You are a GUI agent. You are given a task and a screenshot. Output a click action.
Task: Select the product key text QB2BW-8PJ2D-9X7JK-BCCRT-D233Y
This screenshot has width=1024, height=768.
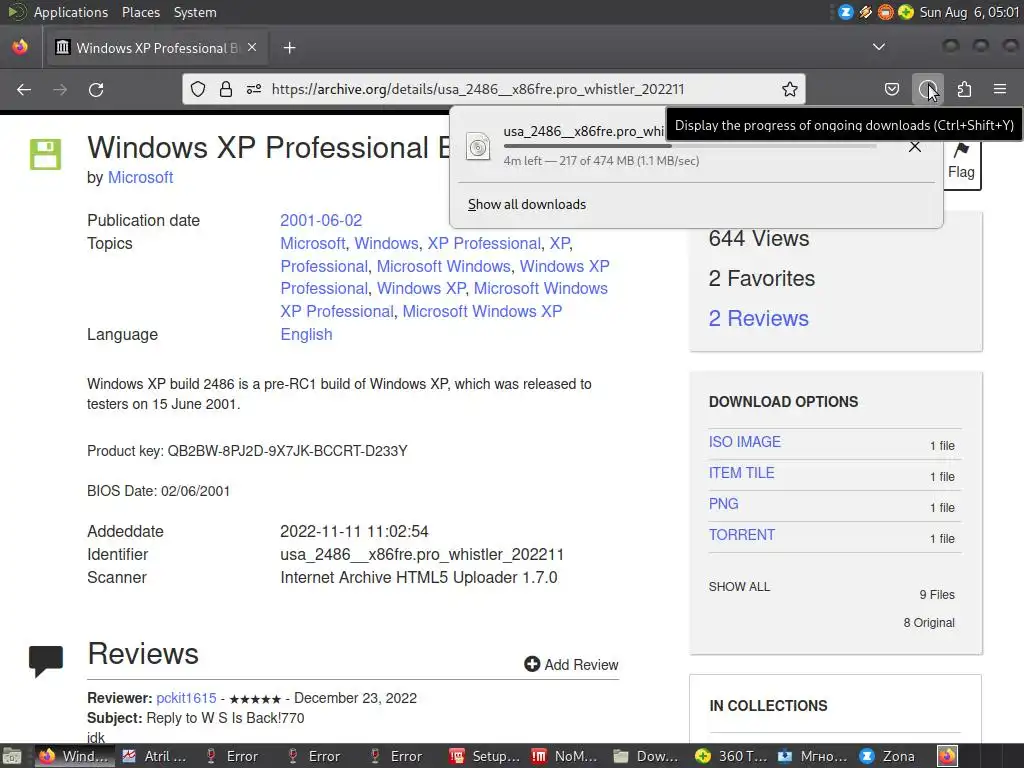tap(287, 451)
